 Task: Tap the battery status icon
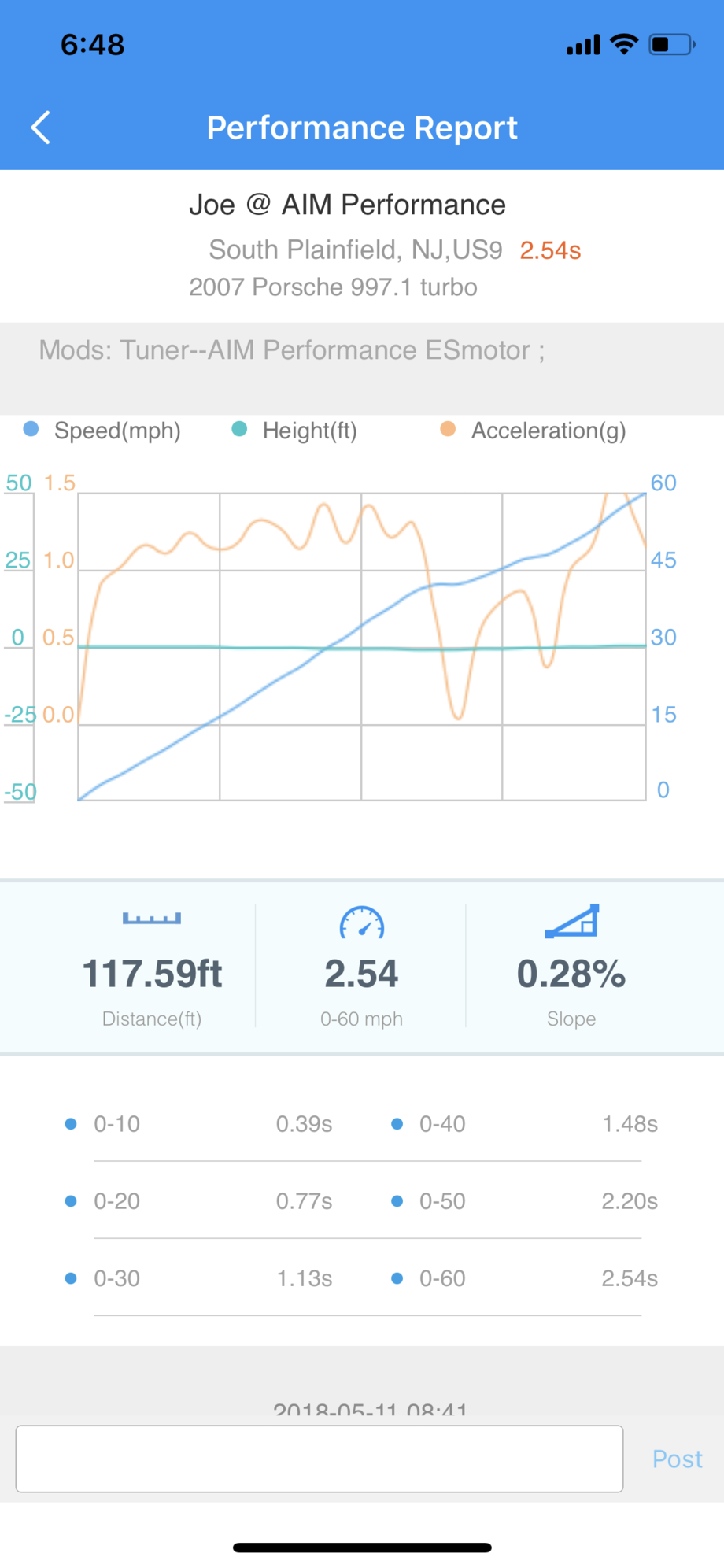coord(671,44)
